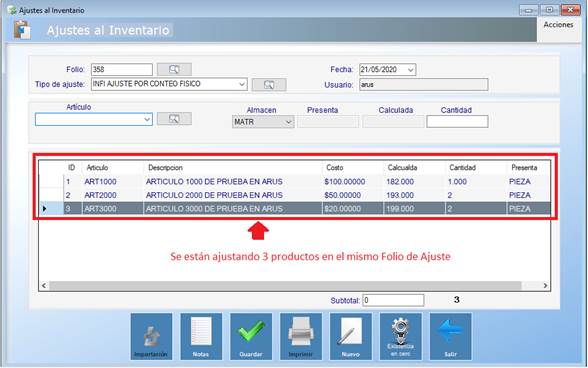The image size is (588, 368).
Task: Open the Notas notes icon
Action: [201, 336]
